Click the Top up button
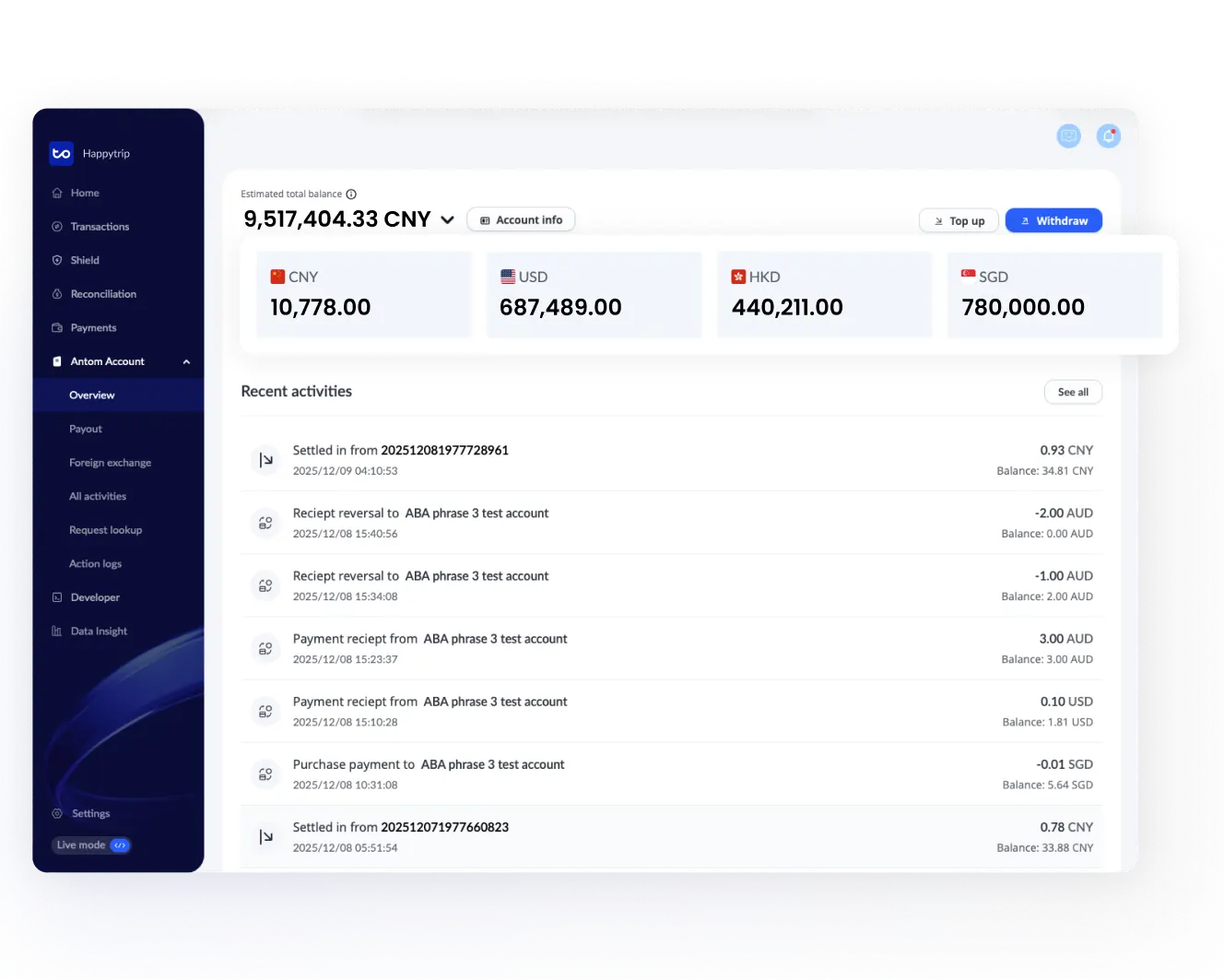 [x=959, y=221]
